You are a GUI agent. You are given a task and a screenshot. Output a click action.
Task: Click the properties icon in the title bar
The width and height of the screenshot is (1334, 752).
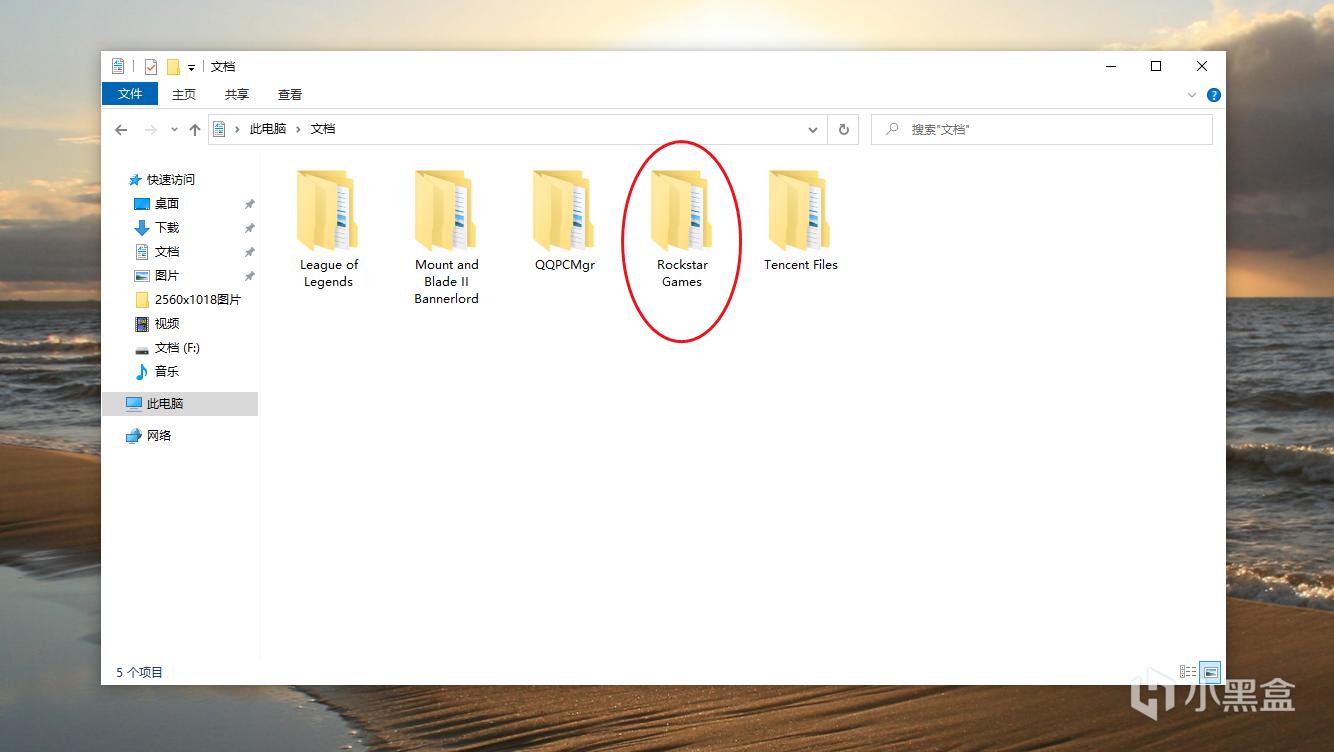tap(151, 67)
